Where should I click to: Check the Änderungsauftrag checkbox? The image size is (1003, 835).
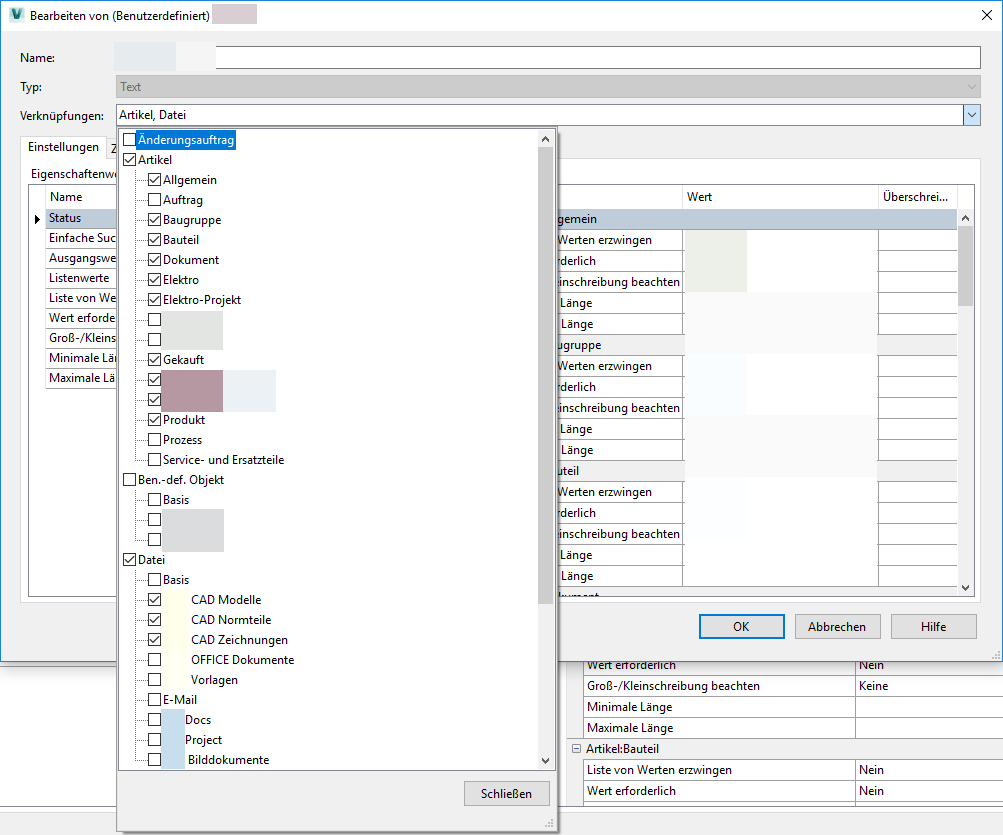coord(130,139)
